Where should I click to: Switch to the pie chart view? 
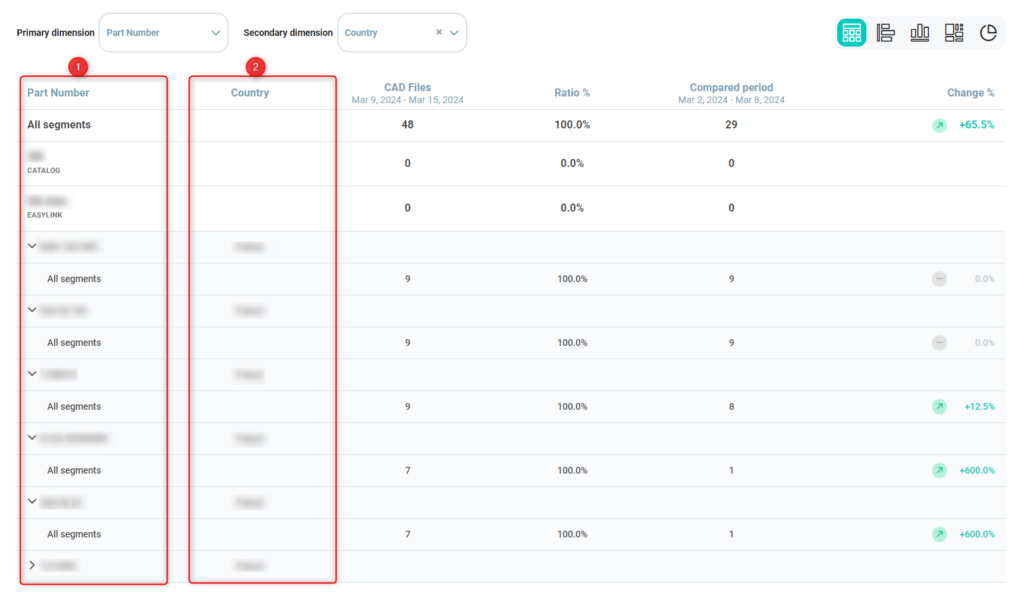988,33
